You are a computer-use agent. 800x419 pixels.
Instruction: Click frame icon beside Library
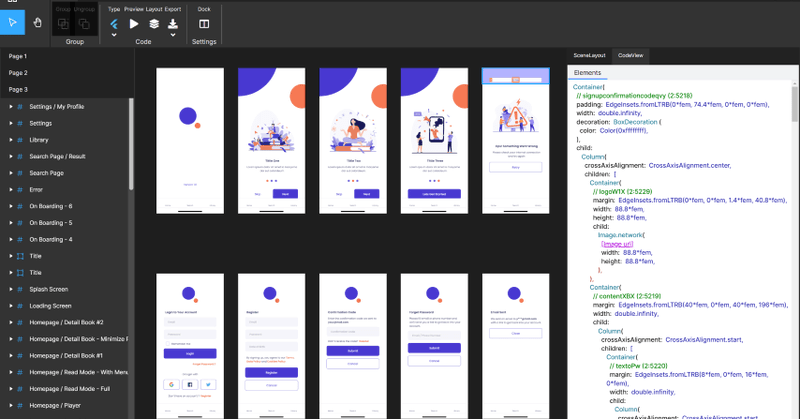(20, 140)
